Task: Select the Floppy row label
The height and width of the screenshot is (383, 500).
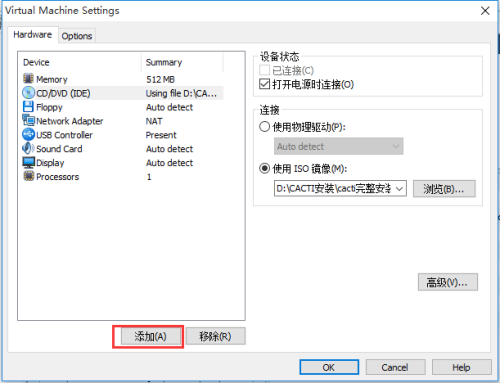Action: click(x=49, y=107)
